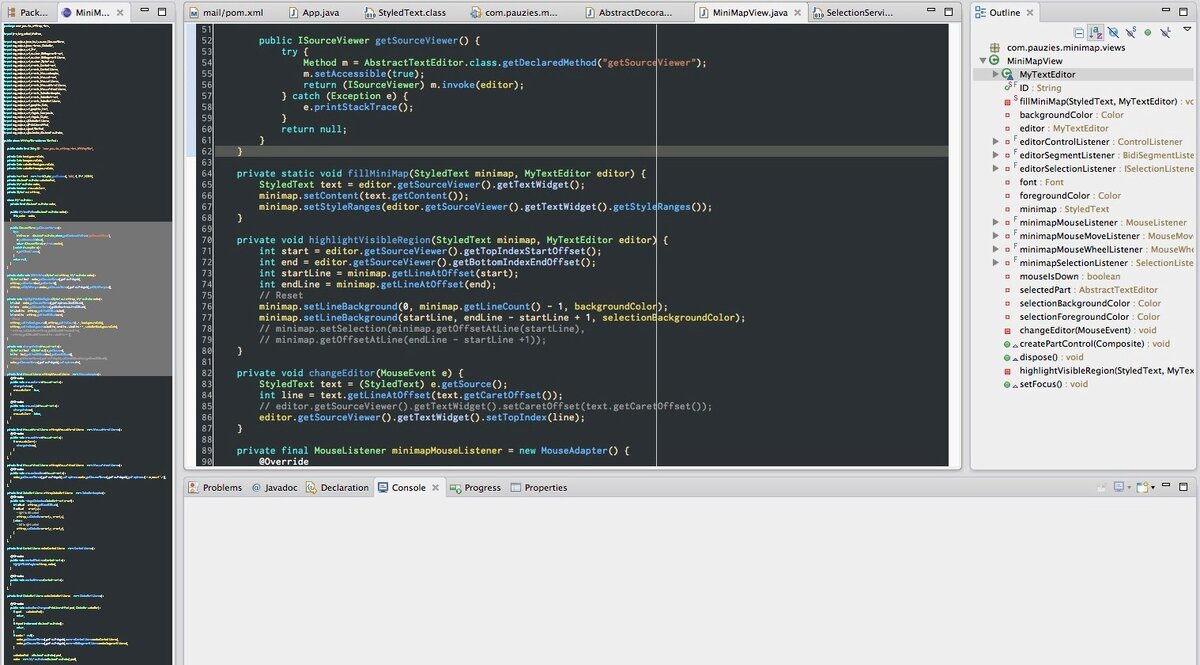Select setFocus() method in the outline

coord(1054,384)
